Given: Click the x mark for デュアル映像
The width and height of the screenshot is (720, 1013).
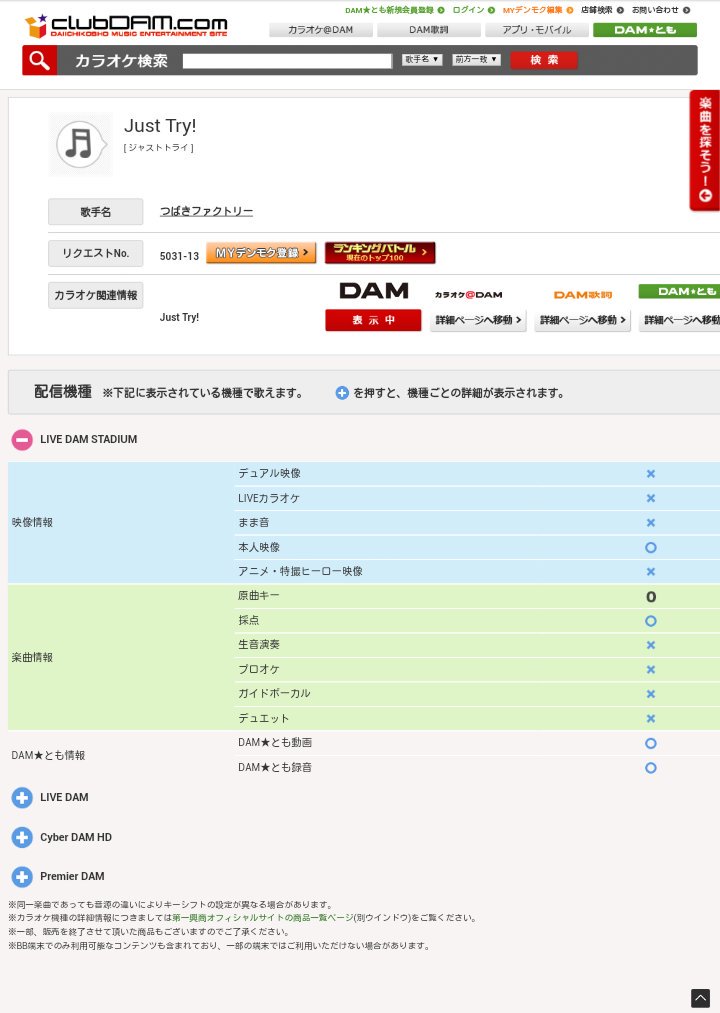Looking at the screenshot, I should tap(651, 474).
